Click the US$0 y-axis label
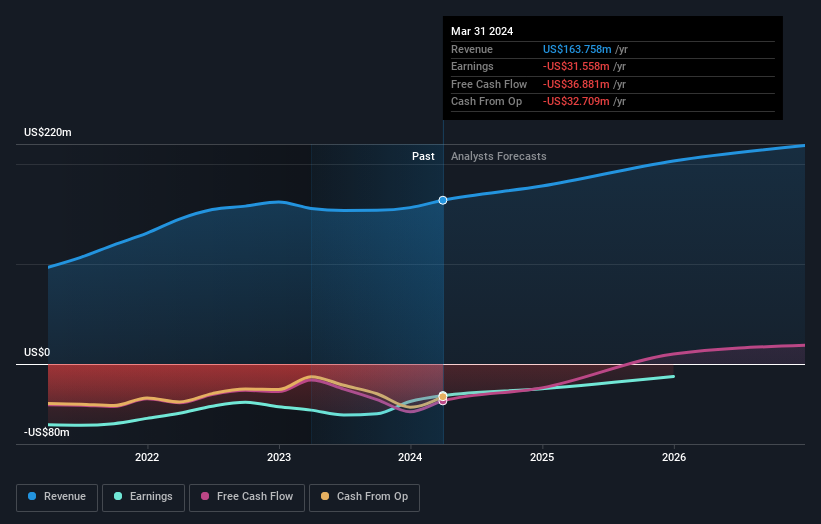The width and height of the screenshot is (821, 524). [37, 352]
